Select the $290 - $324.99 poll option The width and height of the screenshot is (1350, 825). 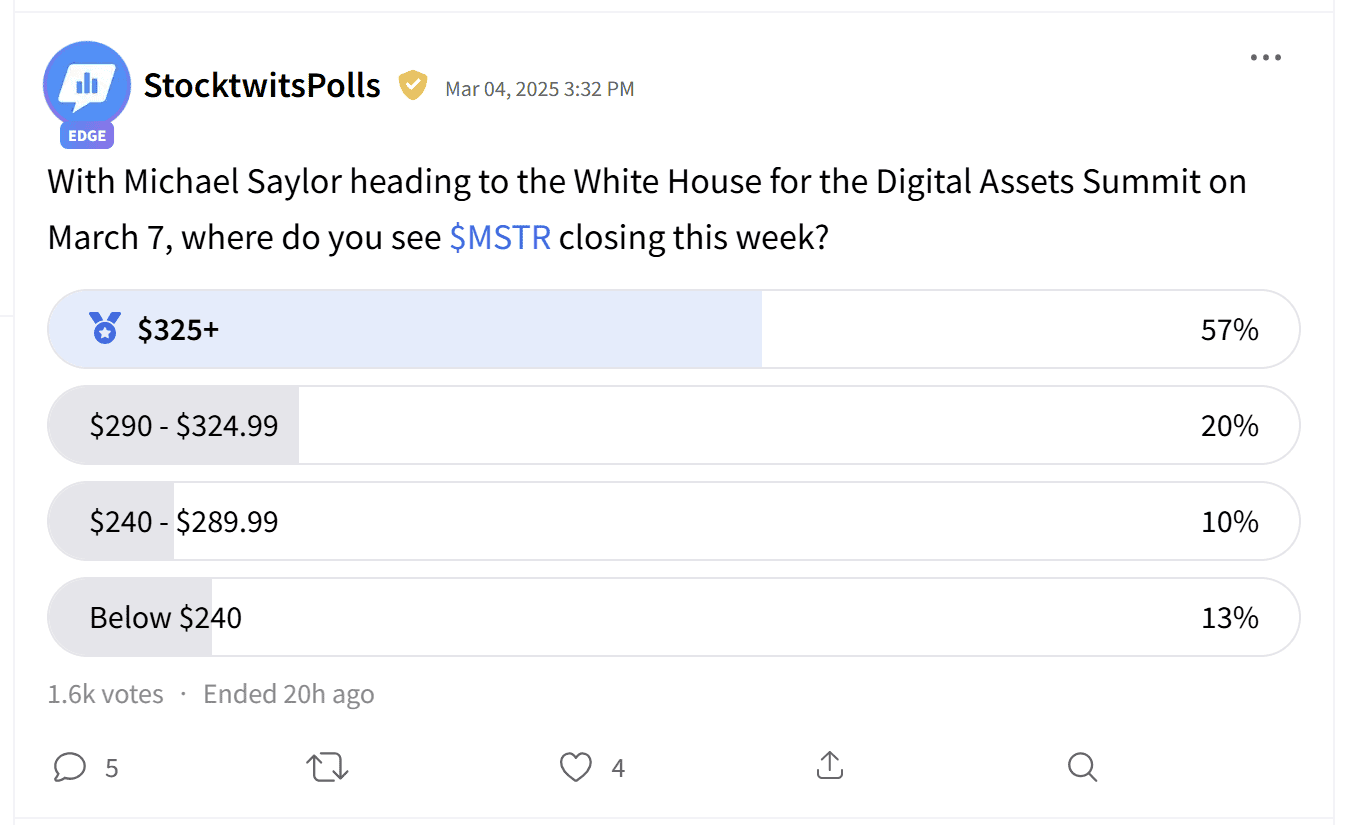pyautogui.click(x=673, y=426)
